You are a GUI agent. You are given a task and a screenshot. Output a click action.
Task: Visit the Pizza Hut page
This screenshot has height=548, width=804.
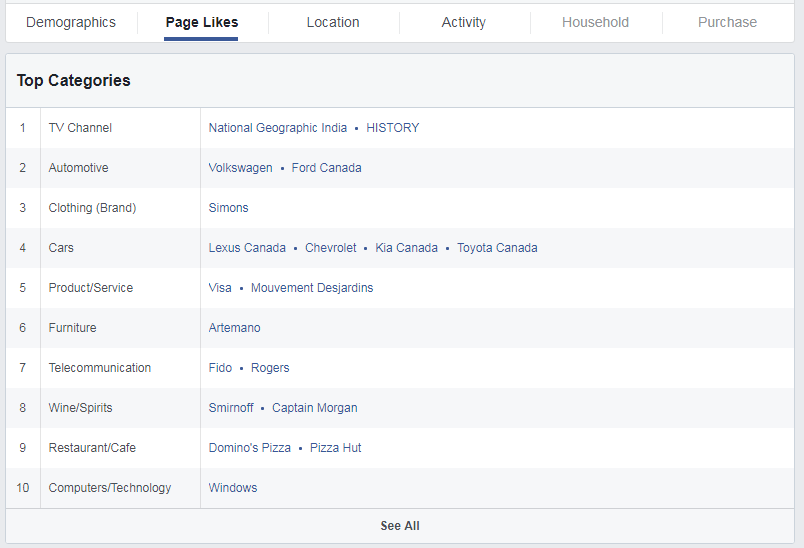coord(335,448)
